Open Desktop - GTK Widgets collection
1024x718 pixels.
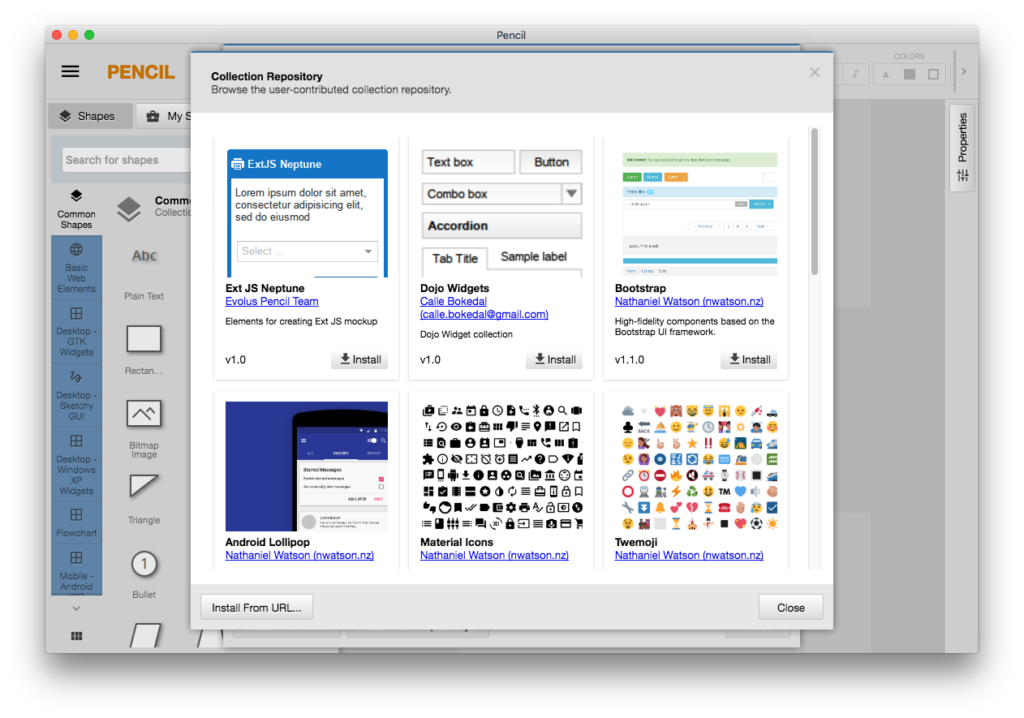click(x=76, y=332)
